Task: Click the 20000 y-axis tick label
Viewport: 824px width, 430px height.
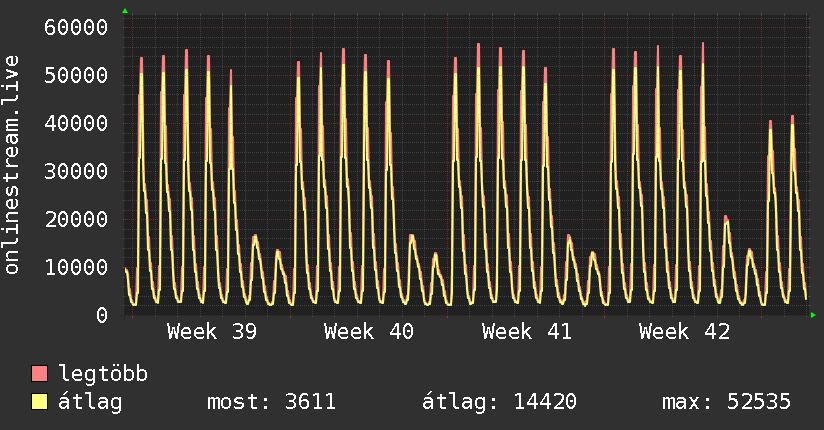Action: (77, 219)
